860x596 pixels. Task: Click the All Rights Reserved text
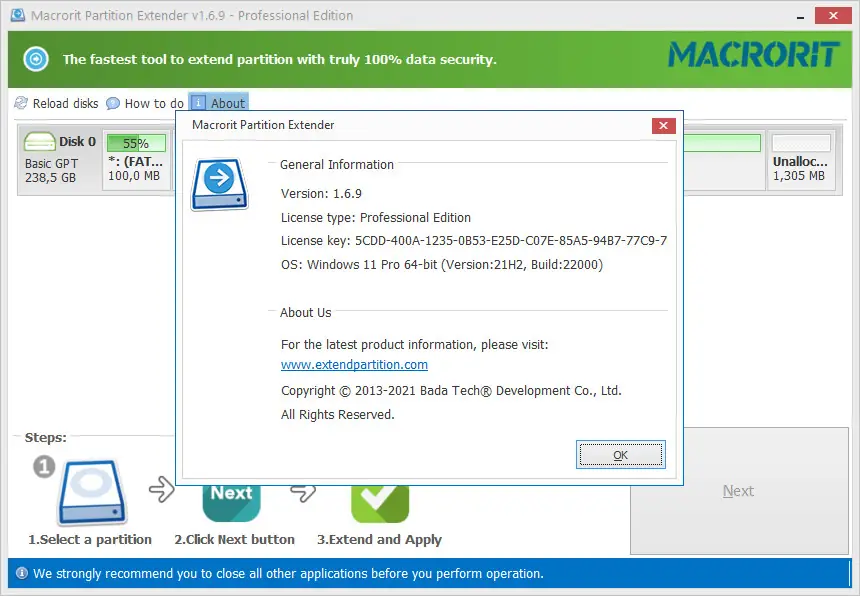[x=338, y=415]
